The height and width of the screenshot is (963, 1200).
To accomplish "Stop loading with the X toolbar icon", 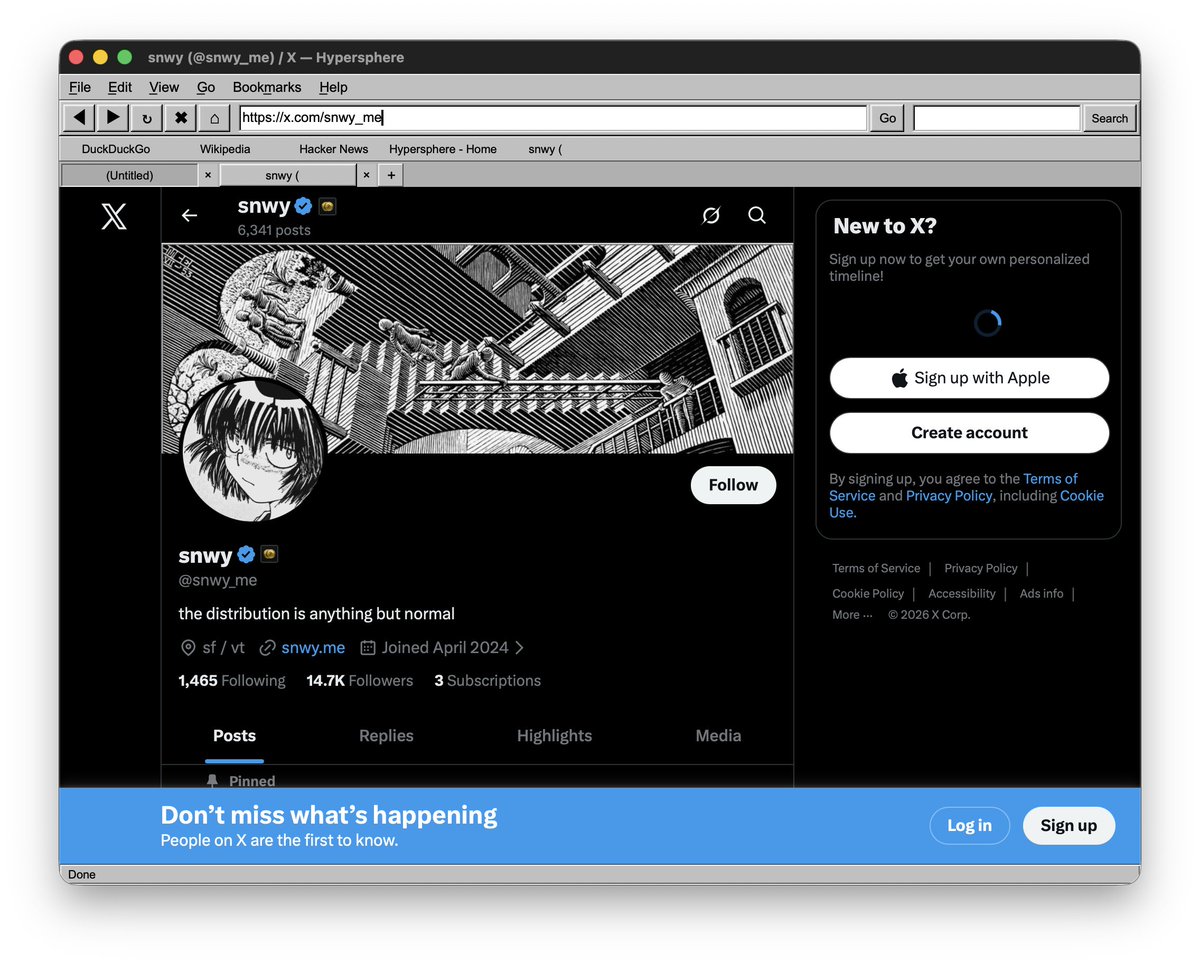I will pyautogui.click(x=180, y=118).
